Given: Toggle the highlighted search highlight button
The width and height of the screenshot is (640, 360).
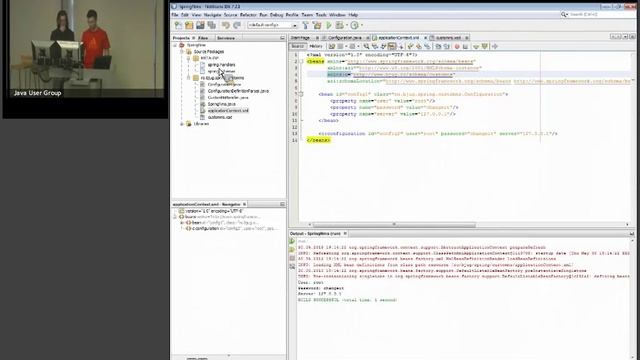Looking at the screenshot, I should pos(392,47).
